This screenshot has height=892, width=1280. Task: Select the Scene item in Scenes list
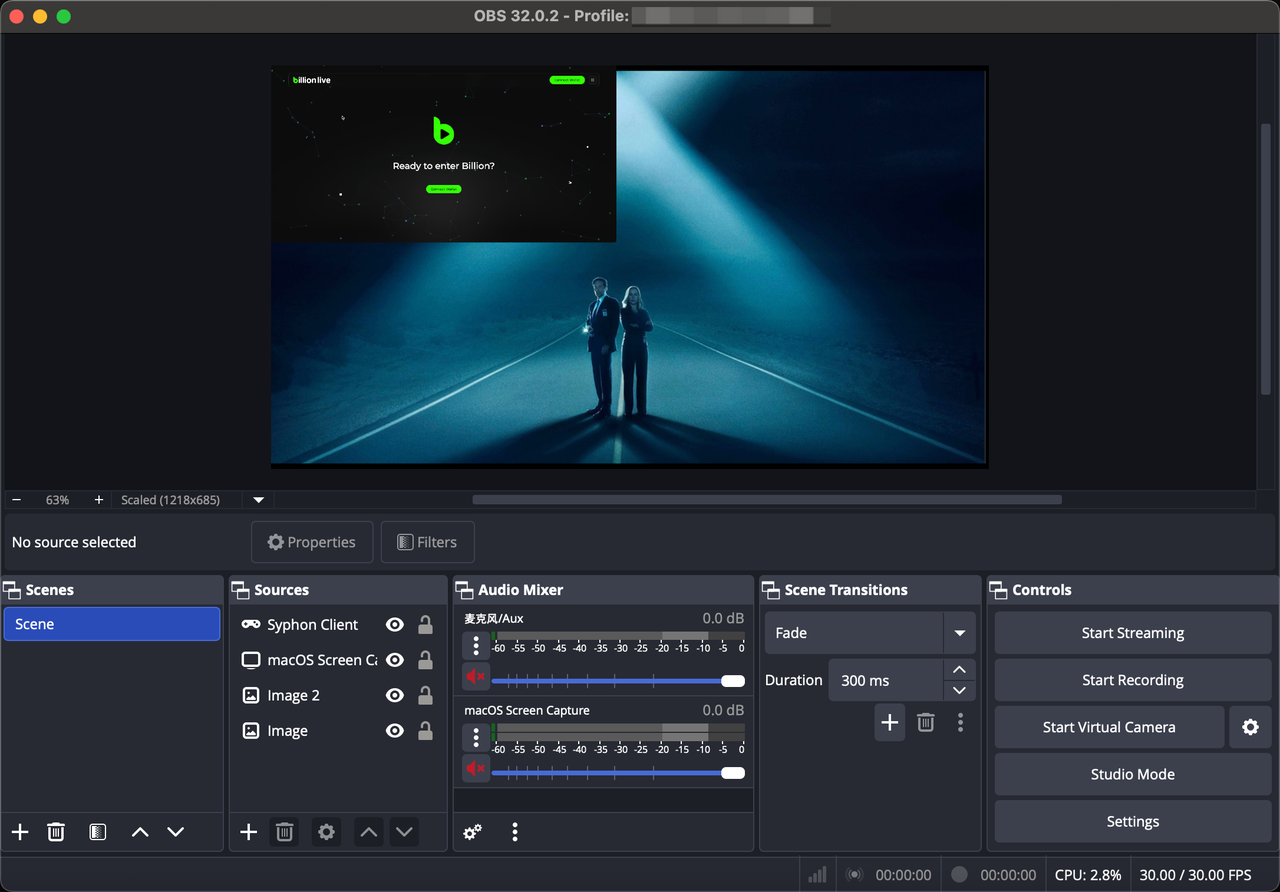111,624
